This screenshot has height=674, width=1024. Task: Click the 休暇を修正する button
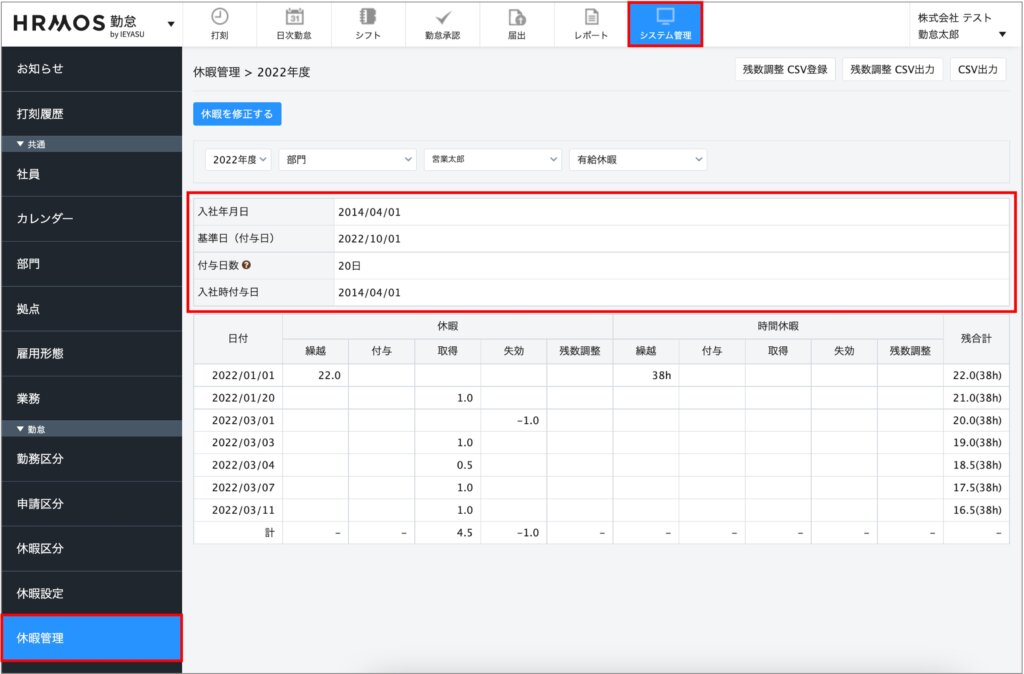237,114
